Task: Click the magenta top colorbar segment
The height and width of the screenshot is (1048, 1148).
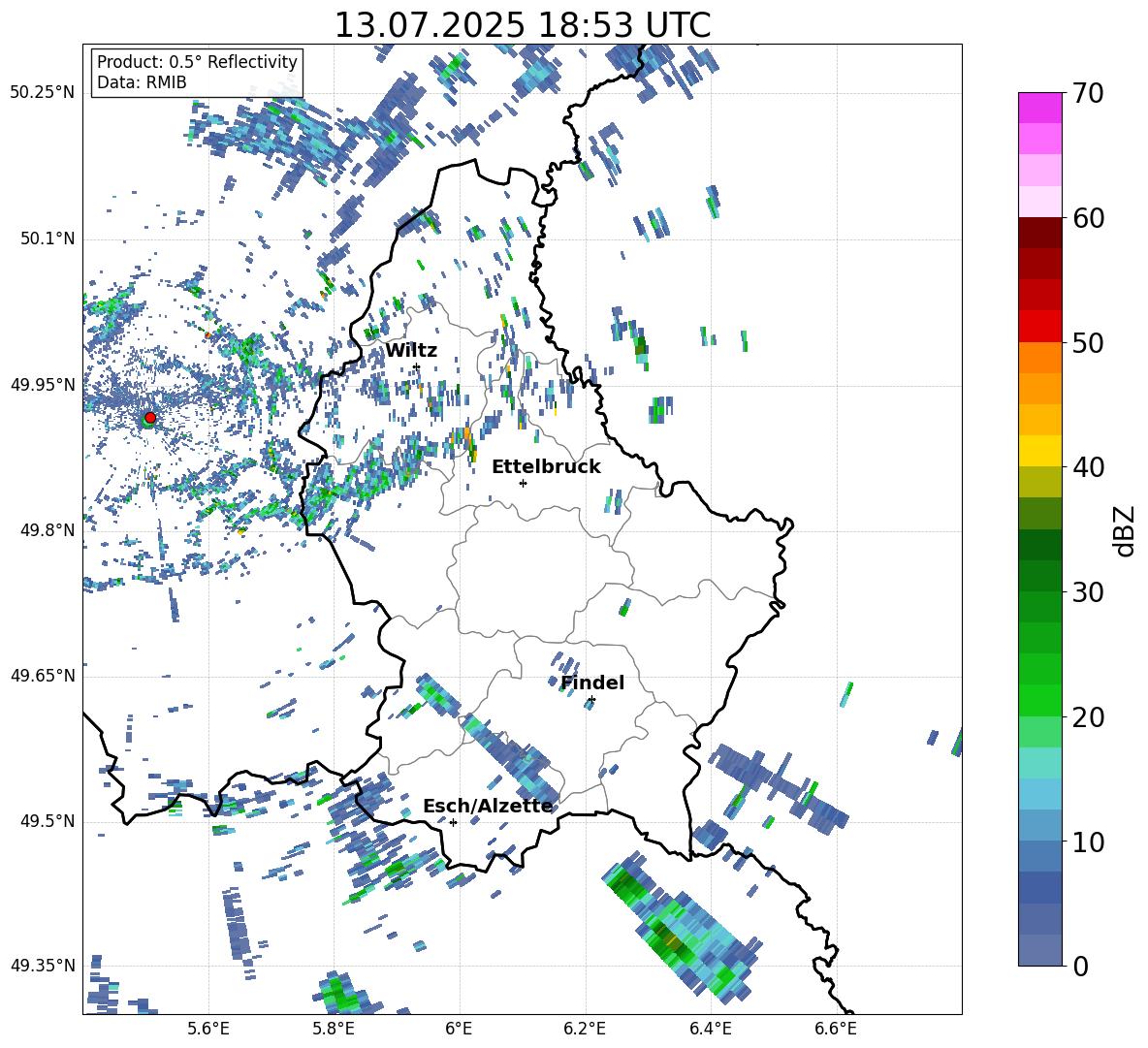Action: click(1039, 108)
